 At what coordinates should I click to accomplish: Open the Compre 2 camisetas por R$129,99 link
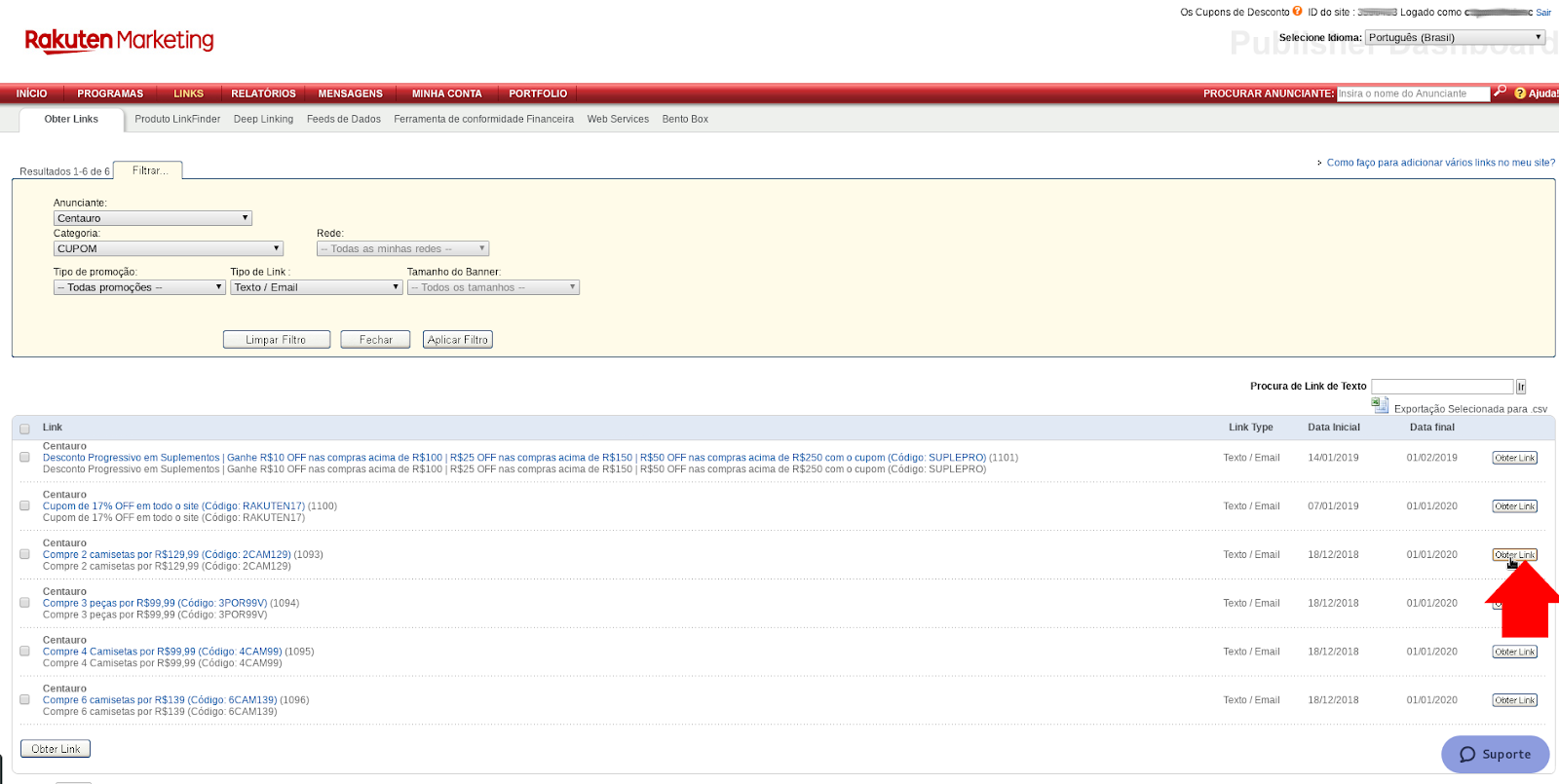pos(167,554)
